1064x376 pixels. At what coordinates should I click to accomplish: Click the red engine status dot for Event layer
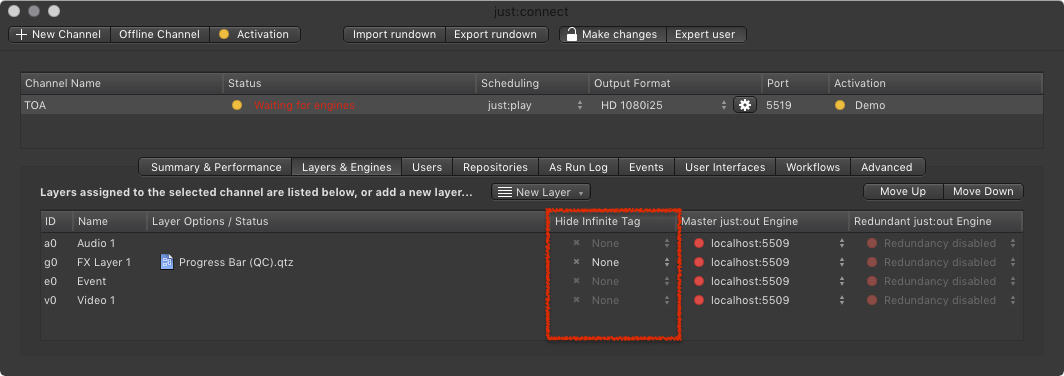(x=699, y=281)
